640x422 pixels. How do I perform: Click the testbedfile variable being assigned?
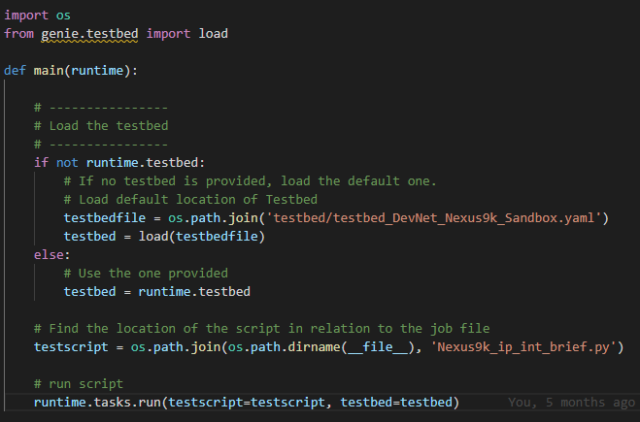(105, 217)
